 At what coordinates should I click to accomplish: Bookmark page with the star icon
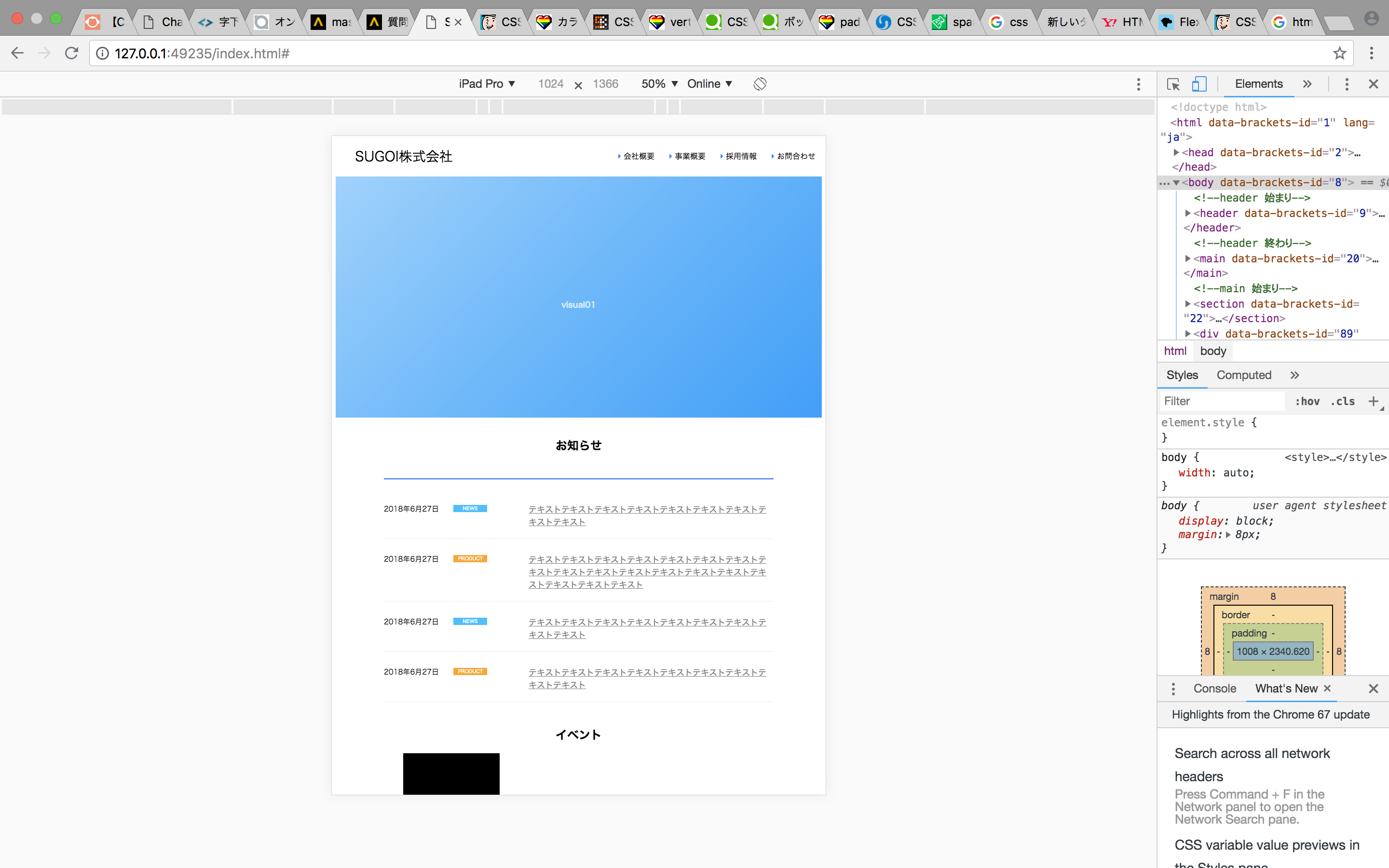tap(1339, 54)
